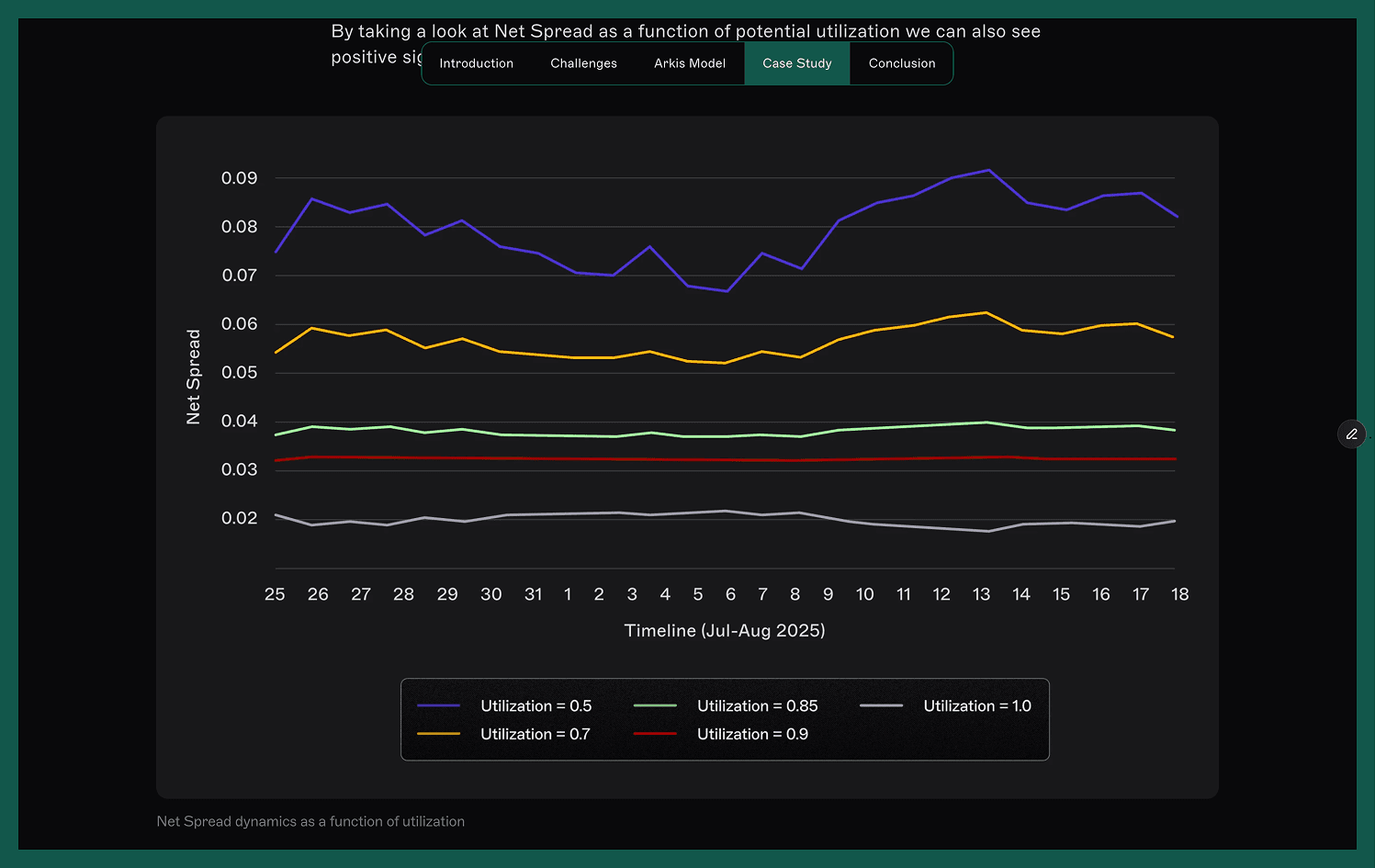Click the purple line swatch in legend
The image size is (1375, 868).
439,705
